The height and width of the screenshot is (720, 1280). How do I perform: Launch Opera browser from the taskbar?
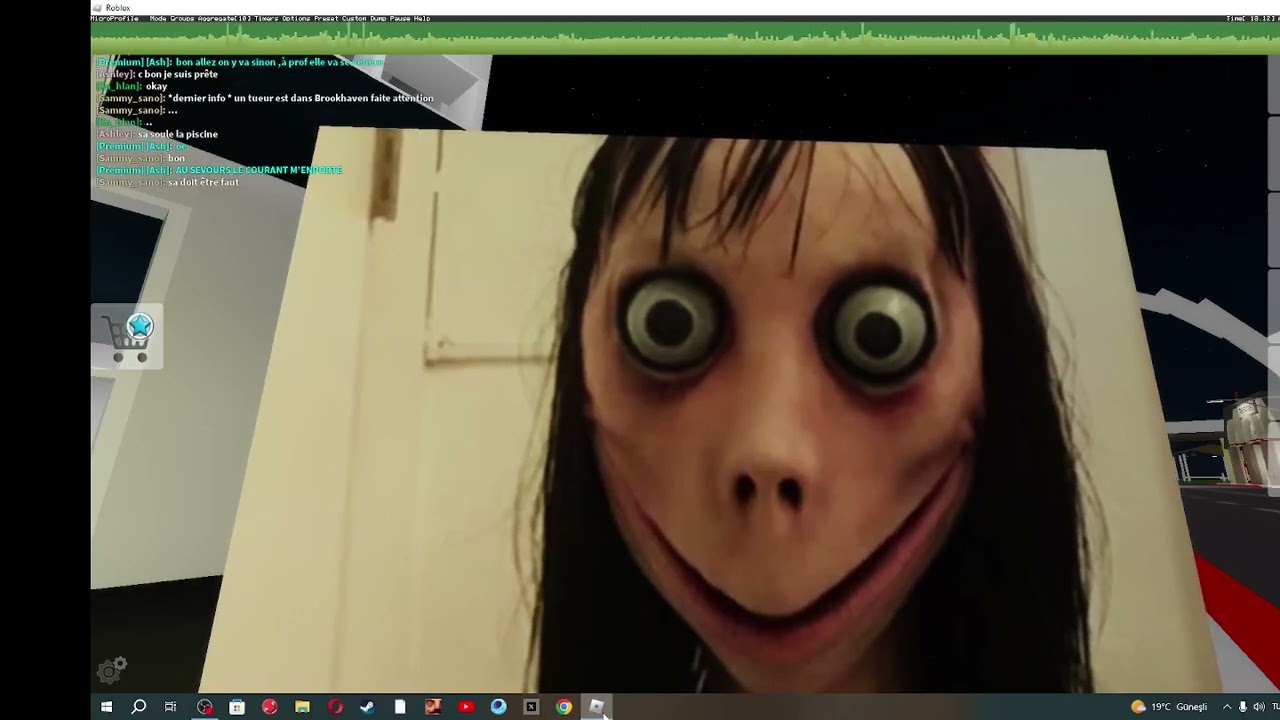point(335,707)
